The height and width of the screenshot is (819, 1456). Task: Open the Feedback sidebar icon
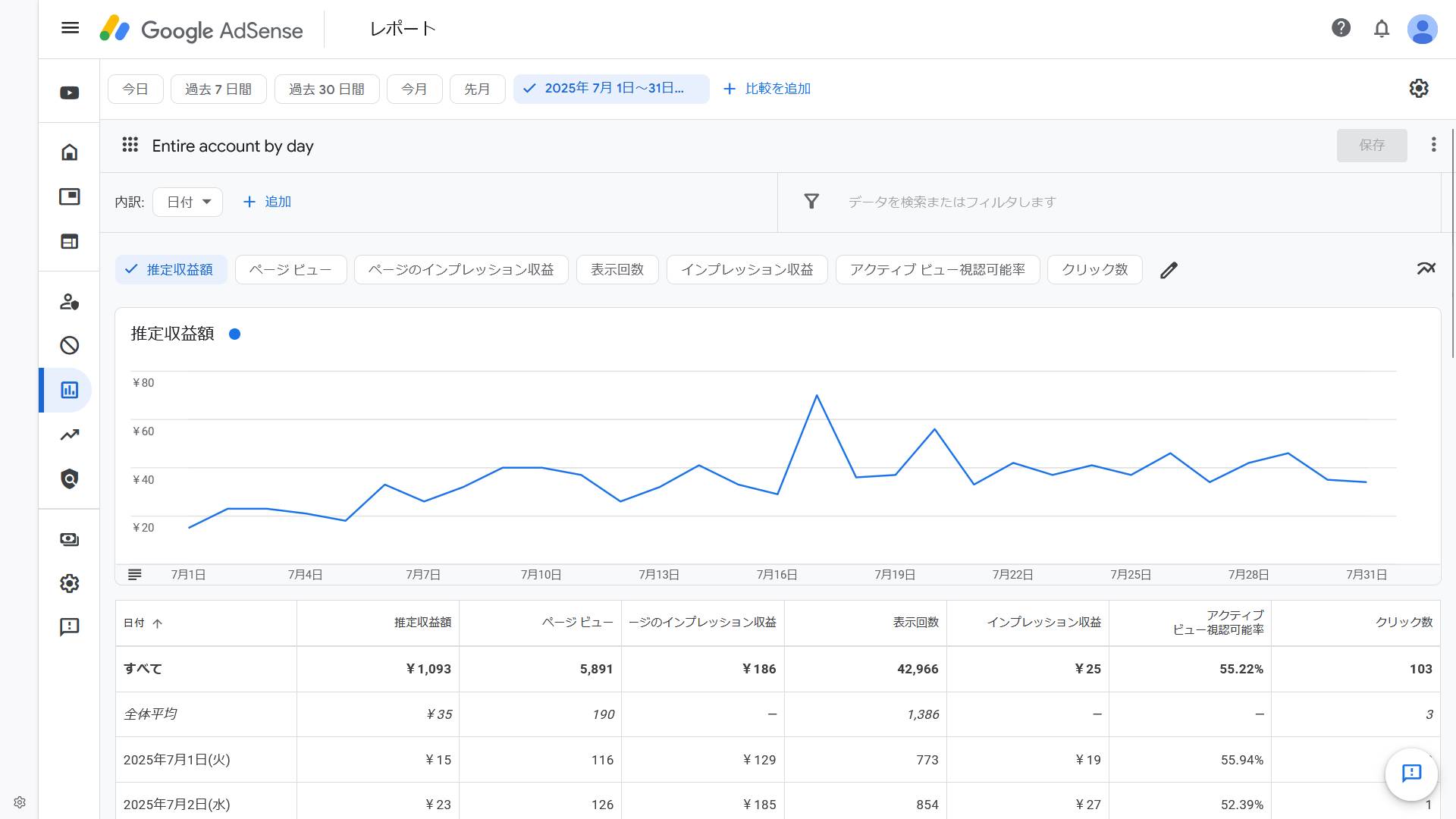click(x=70, y=627)
